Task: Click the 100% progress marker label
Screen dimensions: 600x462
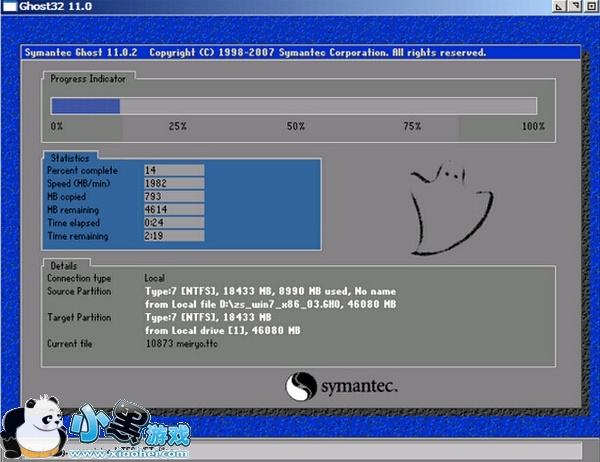Action: [533, 126]
